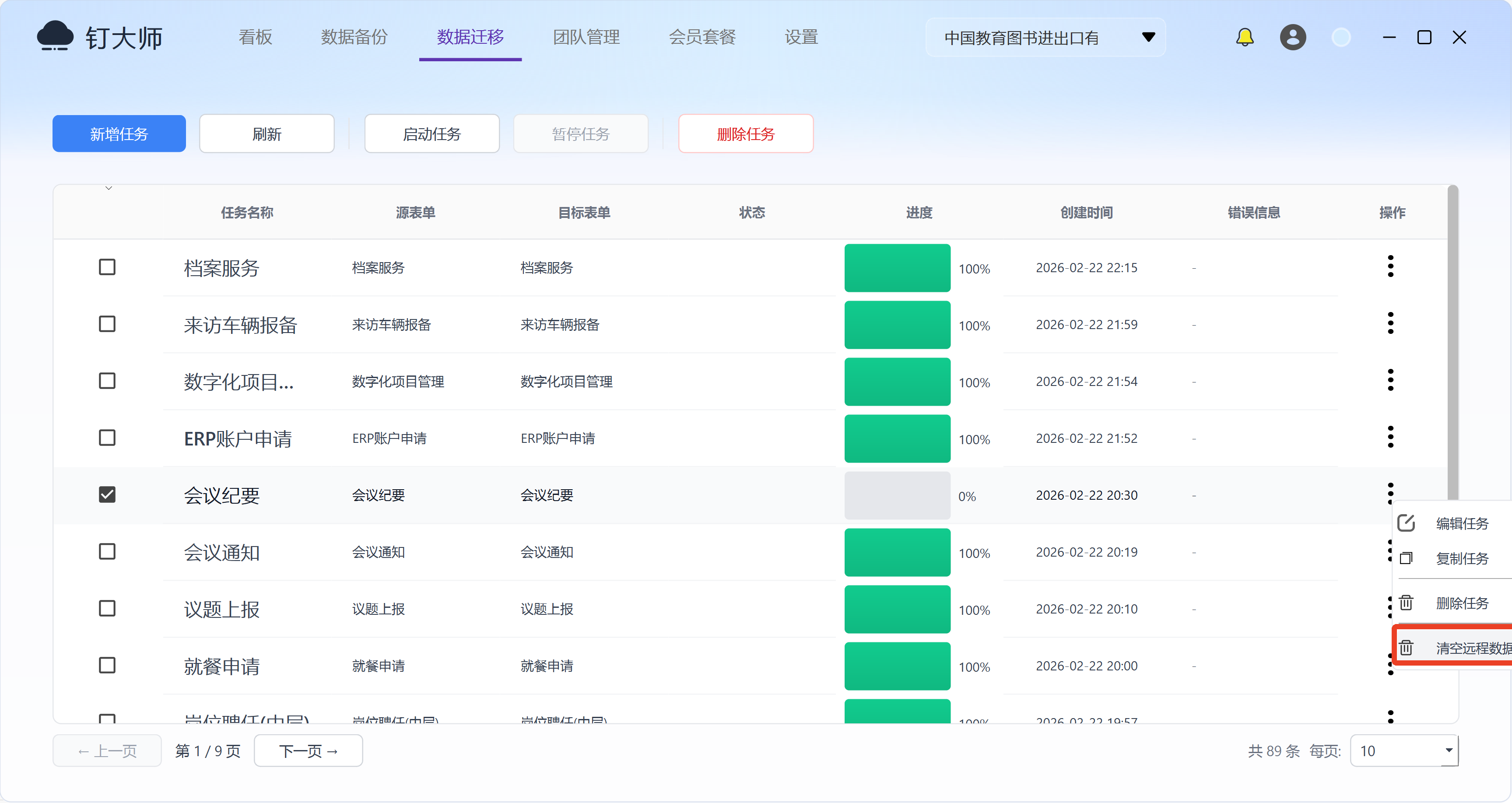Open more actions for 来访车辆报备 row
The image size is (1512, 803).
tap(1390, 323)
